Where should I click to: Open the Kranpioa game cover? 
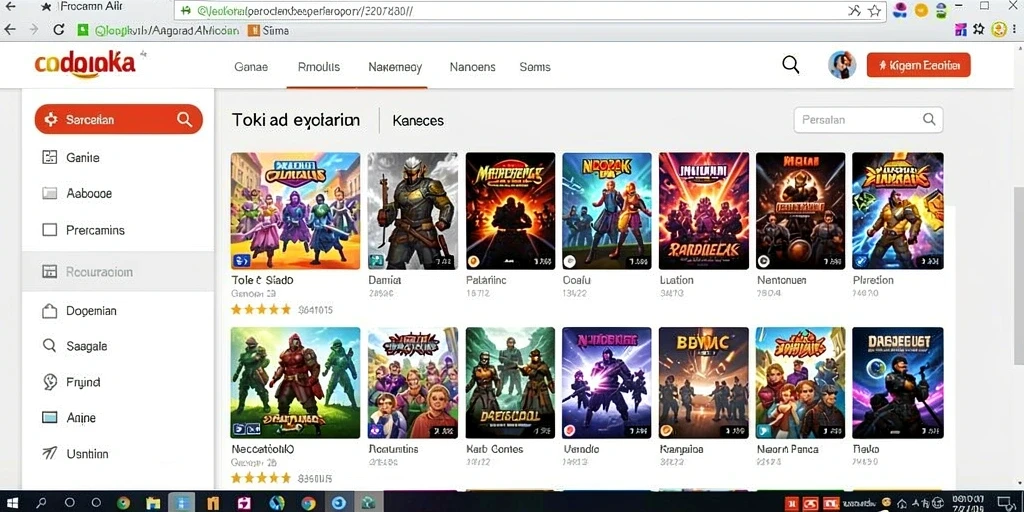[704, 383]
